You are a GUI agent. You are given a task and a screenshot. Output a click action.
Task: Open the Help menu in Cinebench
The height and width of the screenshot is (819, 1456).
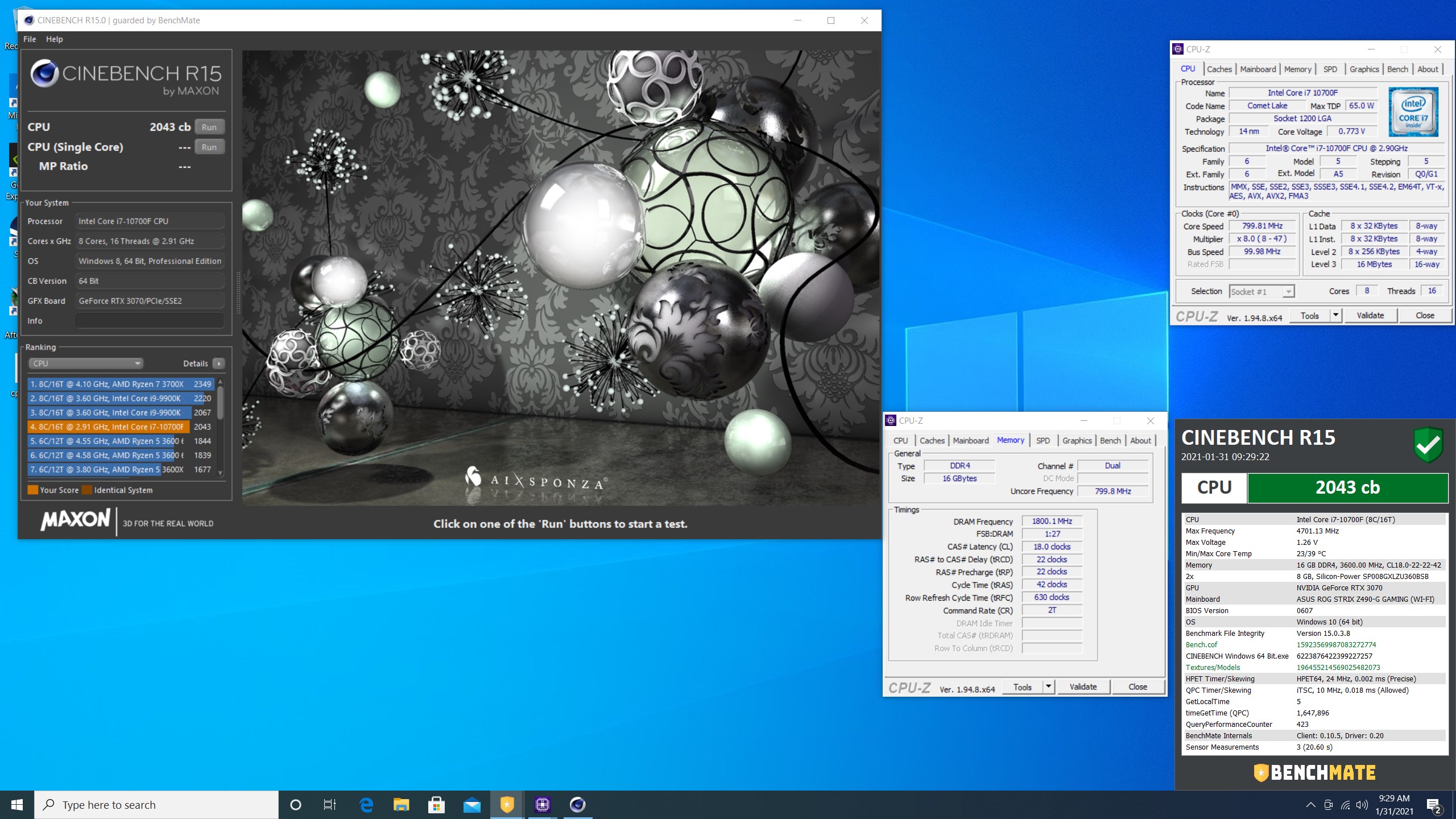point(55,39)
